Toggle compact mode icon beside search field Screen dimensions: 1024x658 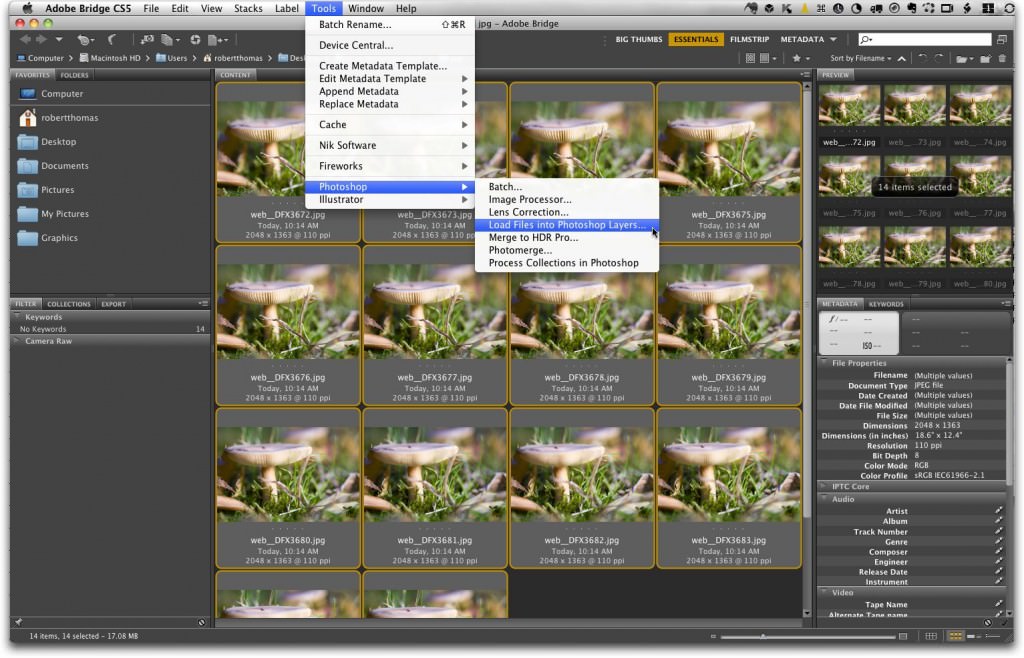pos(1002,40)
